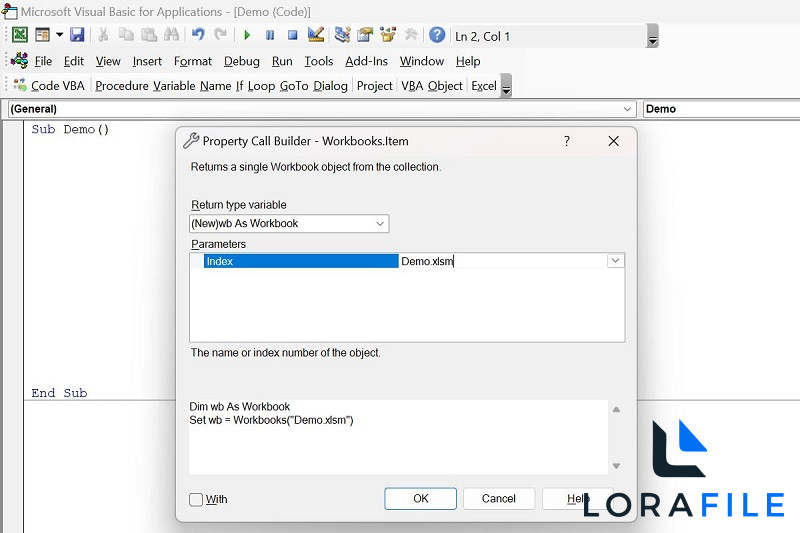Click the generated code preview box
The image size is (800, 533).
coord(398,437)
